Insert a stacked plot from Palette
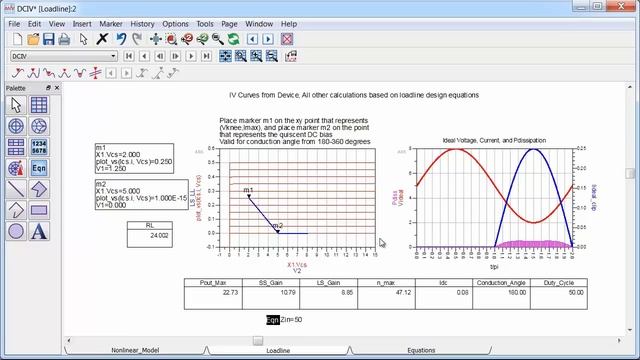The width and height of the screenshot is (640, 360). (x=16, y=147)
